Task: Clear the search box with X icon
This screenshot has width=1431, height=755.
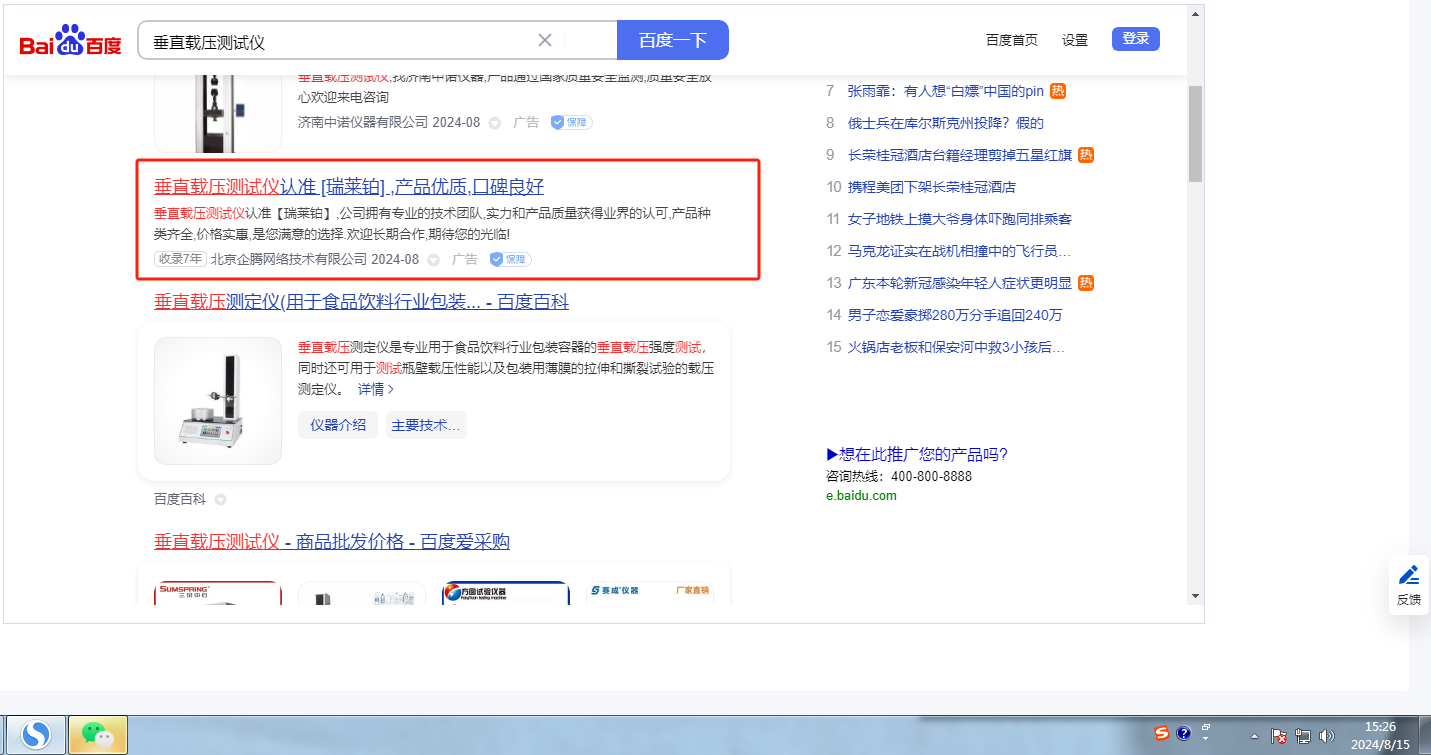Action: 545,40
